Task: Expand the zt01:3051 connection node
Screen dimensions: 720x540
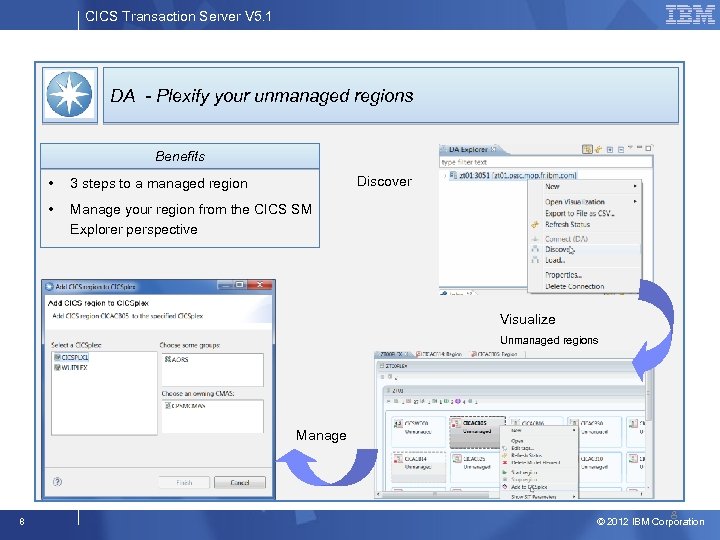Action: point(444,175)
